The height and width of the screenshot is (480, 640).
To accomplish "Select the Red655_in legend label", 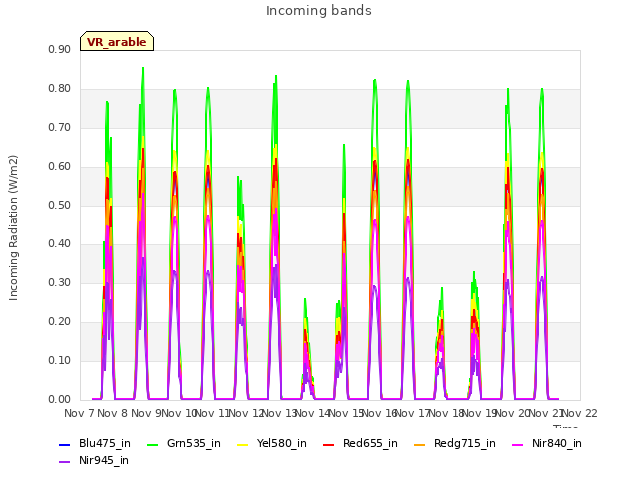I will pos(370,444).
